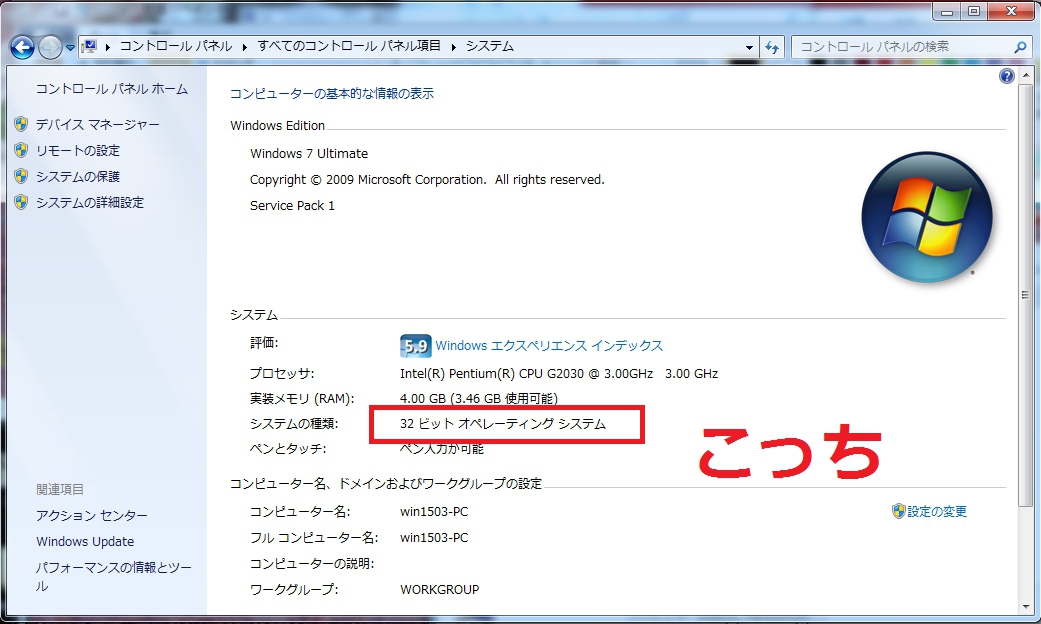This screenshot has width=1041, height=624.
Task: Click すべてのコントロール パネル項目 breadcrumb
Action: (x=349, y=46)
